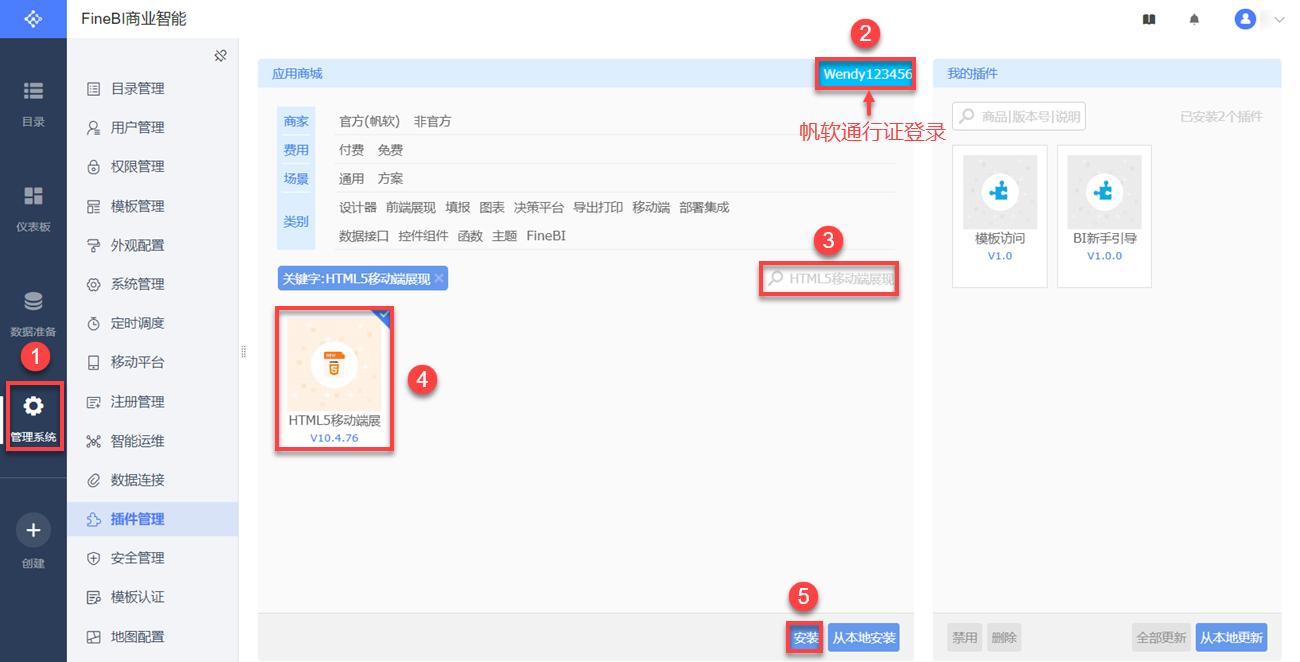This screenshot has height=662, width=1300.
Task: Open the 目录 directory section
Action: [33, 103]
